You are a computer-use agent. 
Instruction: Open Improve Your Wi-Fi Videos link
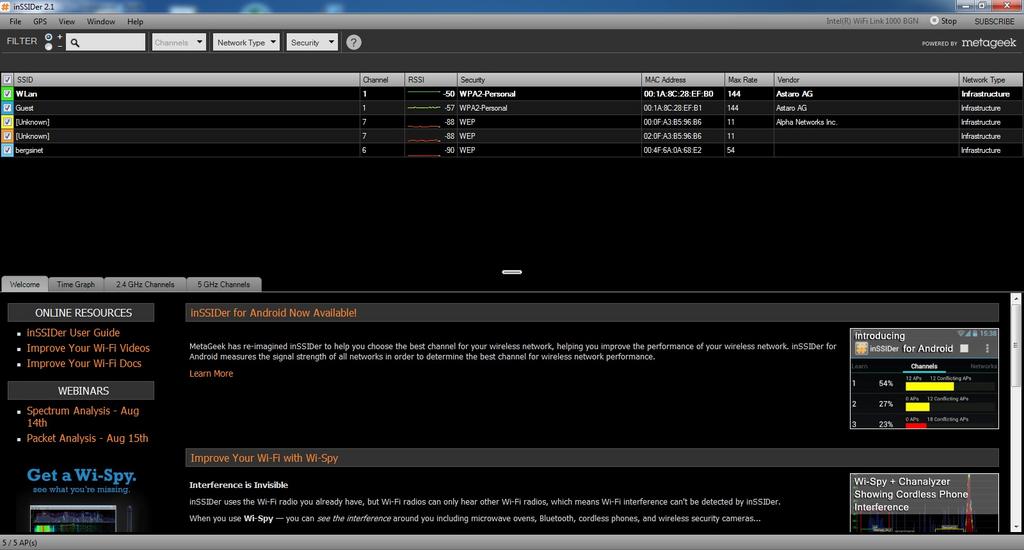pyautogui.click(x=88, y=348)
